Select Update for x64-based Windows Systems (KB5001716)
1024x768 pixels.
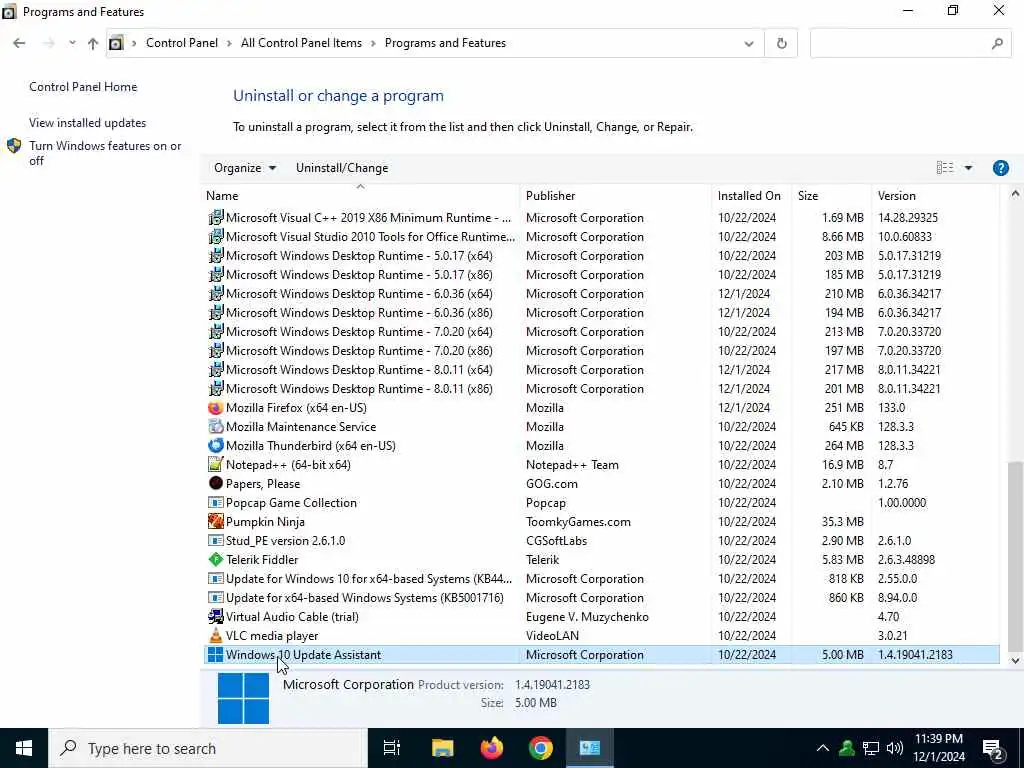pos(601,598)
